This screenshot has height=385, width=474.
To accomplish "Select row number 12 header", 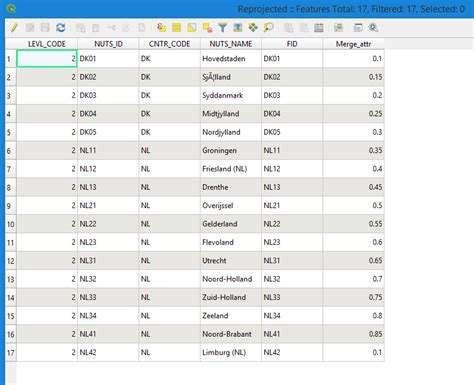I will click(x=11, y=261).
